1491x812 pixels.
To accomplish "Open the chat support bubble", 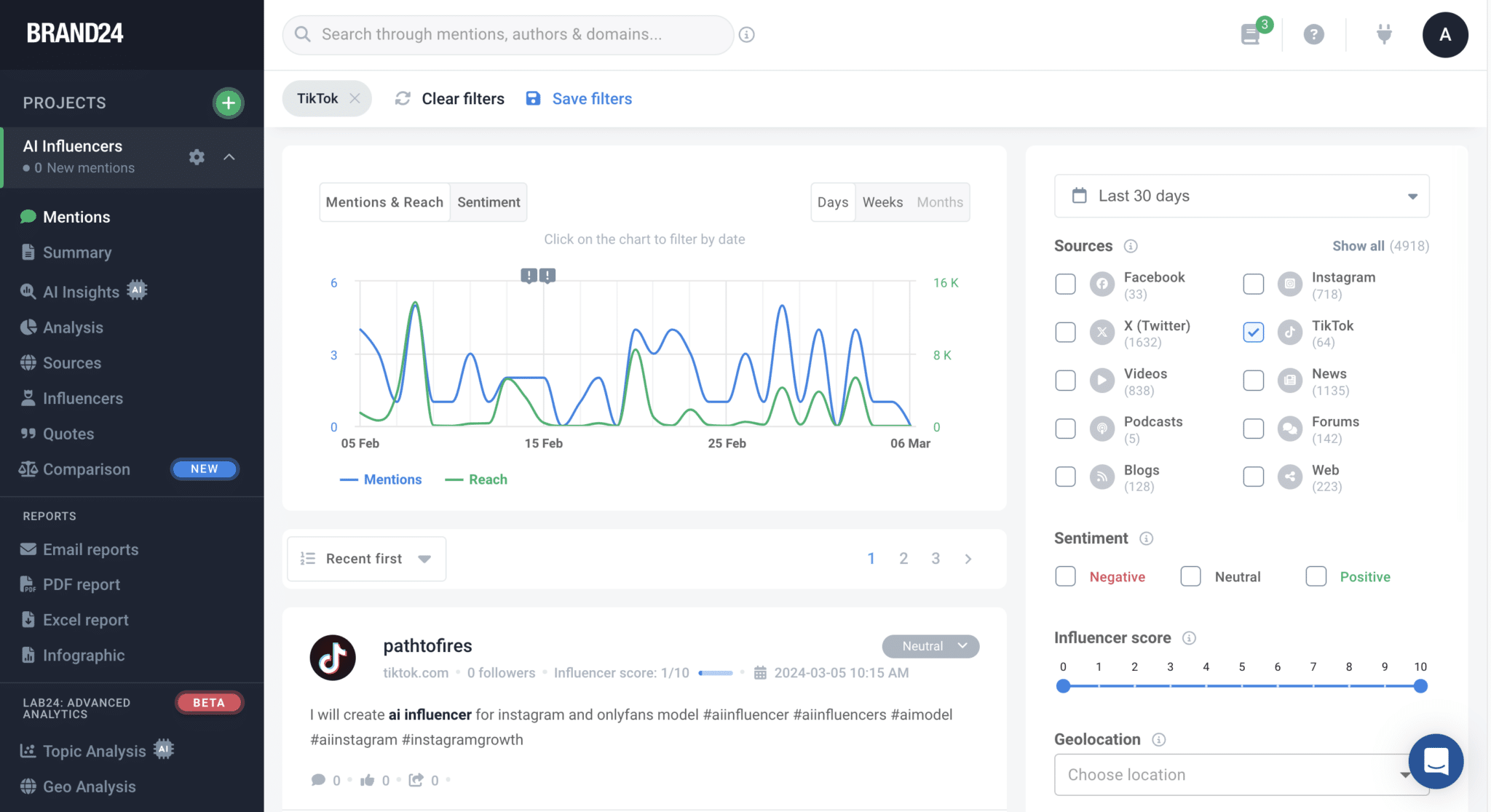I will [x=1436, y=761].
